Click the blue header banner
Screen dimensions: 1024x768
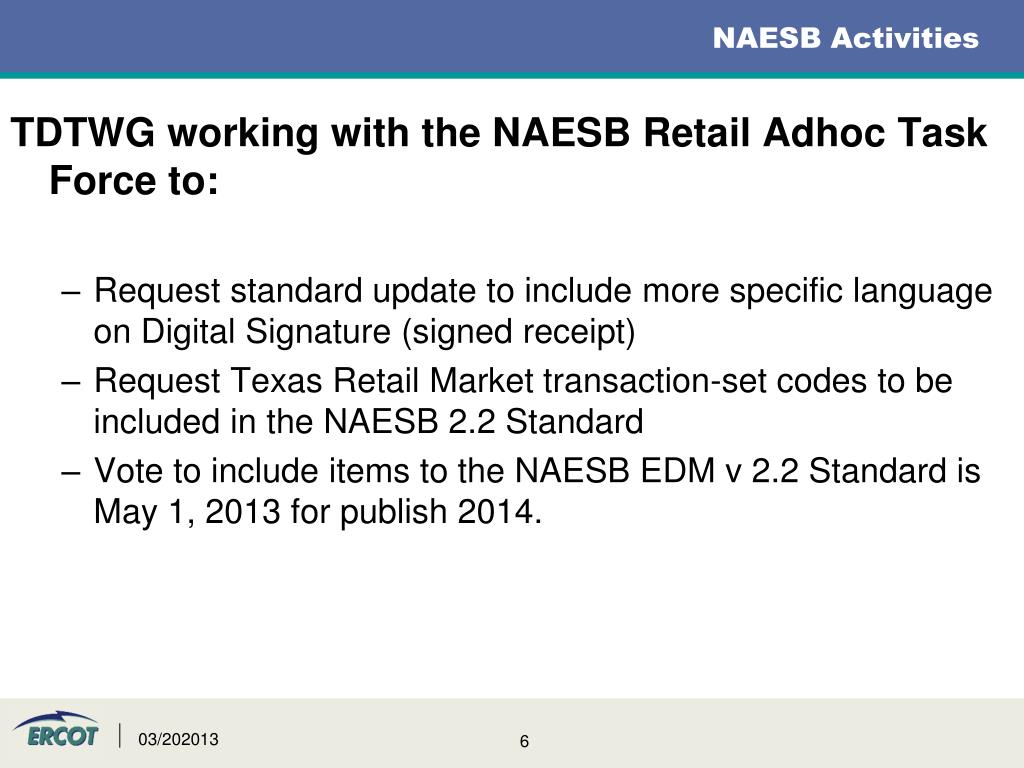(512, 38)
